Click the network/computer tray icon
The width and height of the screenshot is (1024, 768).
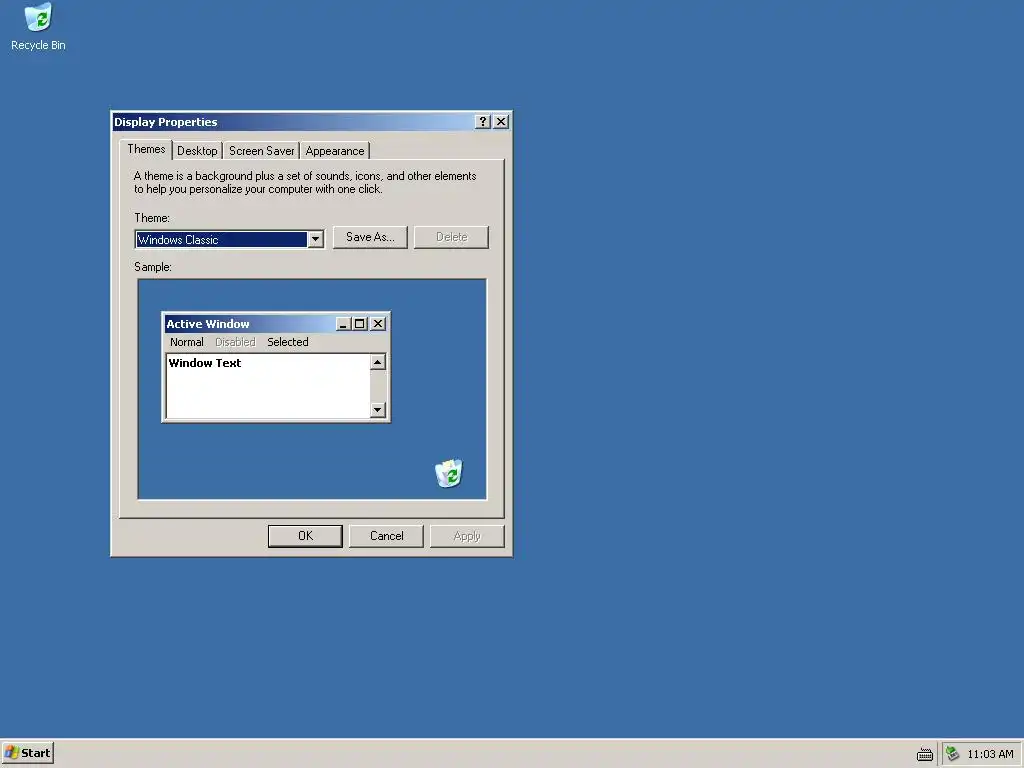pos(953,754)
